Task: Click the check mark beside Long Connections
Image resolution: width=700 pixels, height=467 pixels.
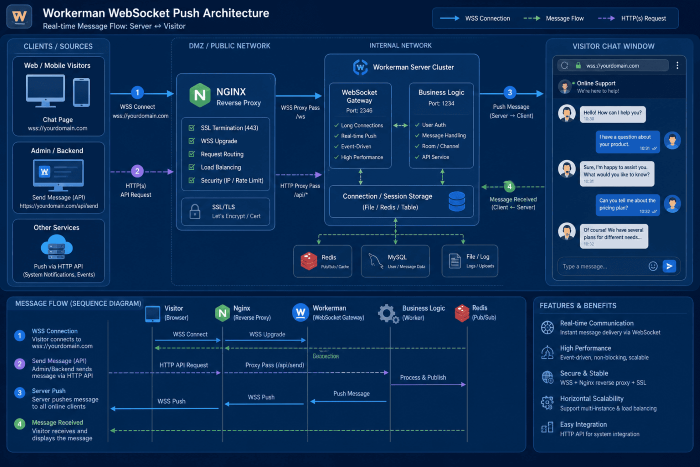Action: [337, 125]
